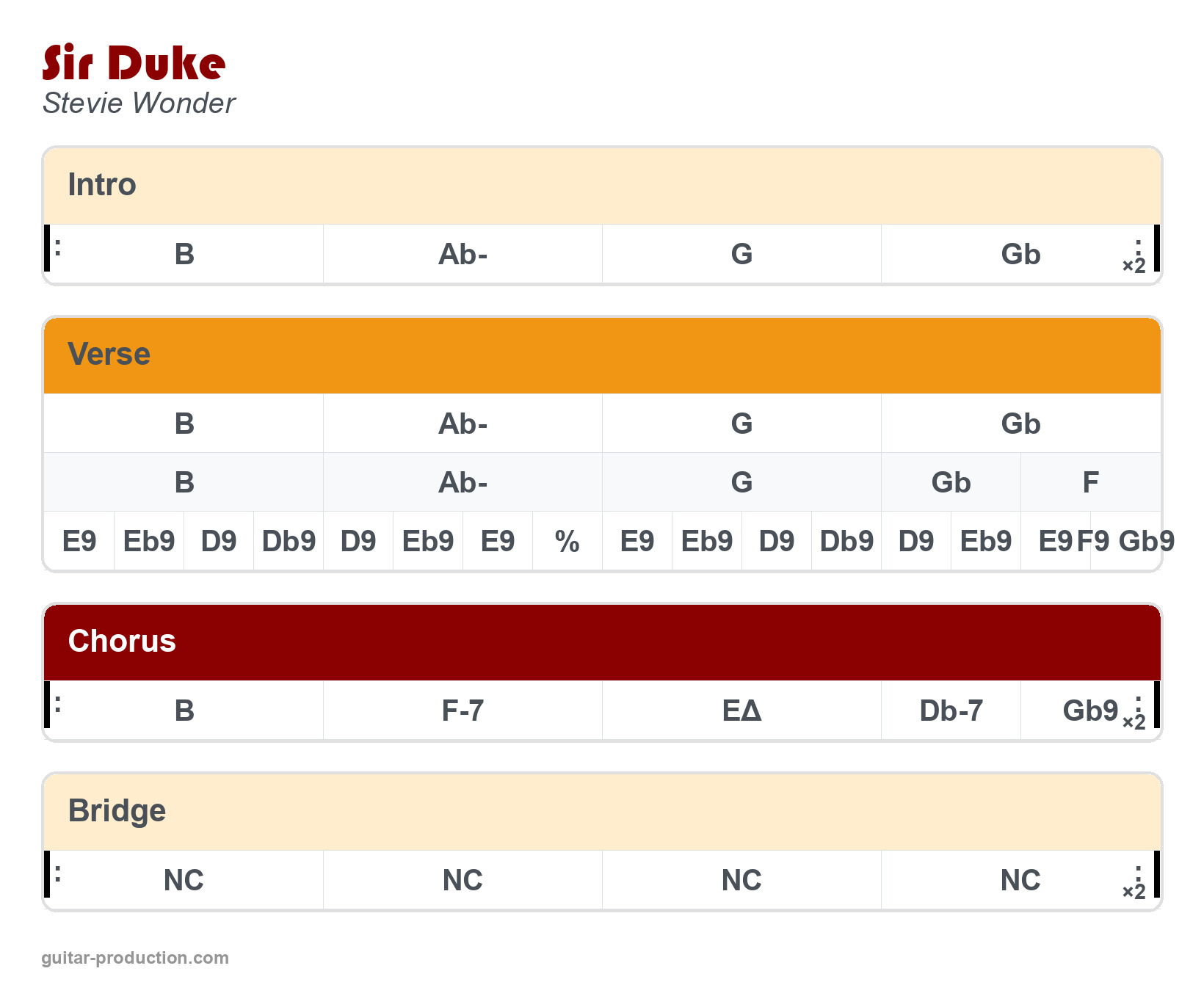Click the Intro ×2 repeat marker
Image resolution: width=1204 pixels, height=985 pixels.
point(1134,263)
